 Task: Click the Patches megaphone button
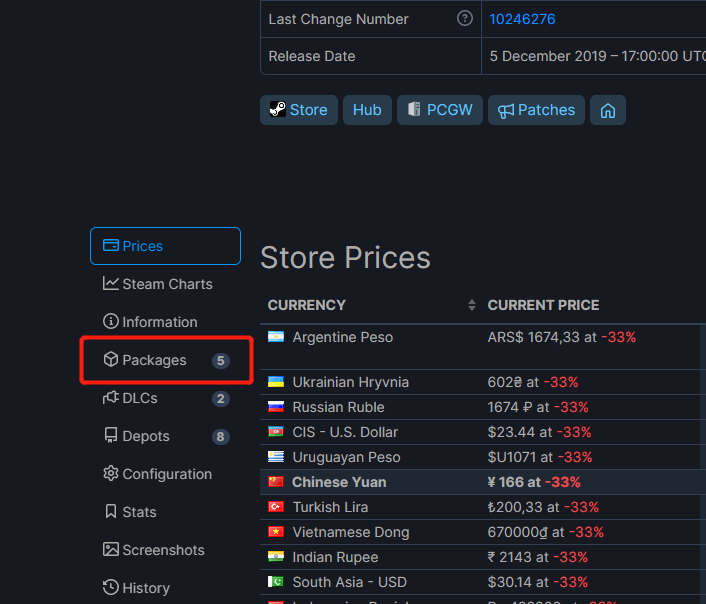coord(536,110)
